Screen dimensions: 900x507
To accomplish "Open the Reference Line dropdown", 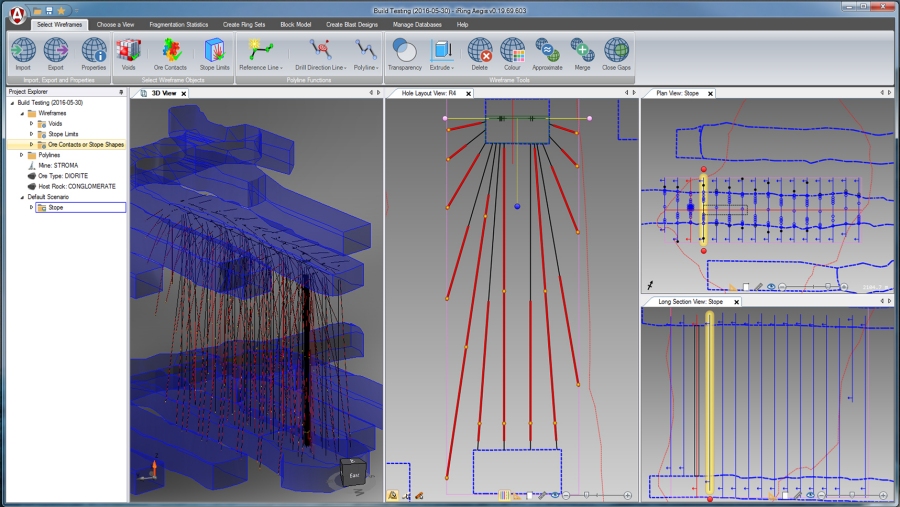I will pos(261,68).
